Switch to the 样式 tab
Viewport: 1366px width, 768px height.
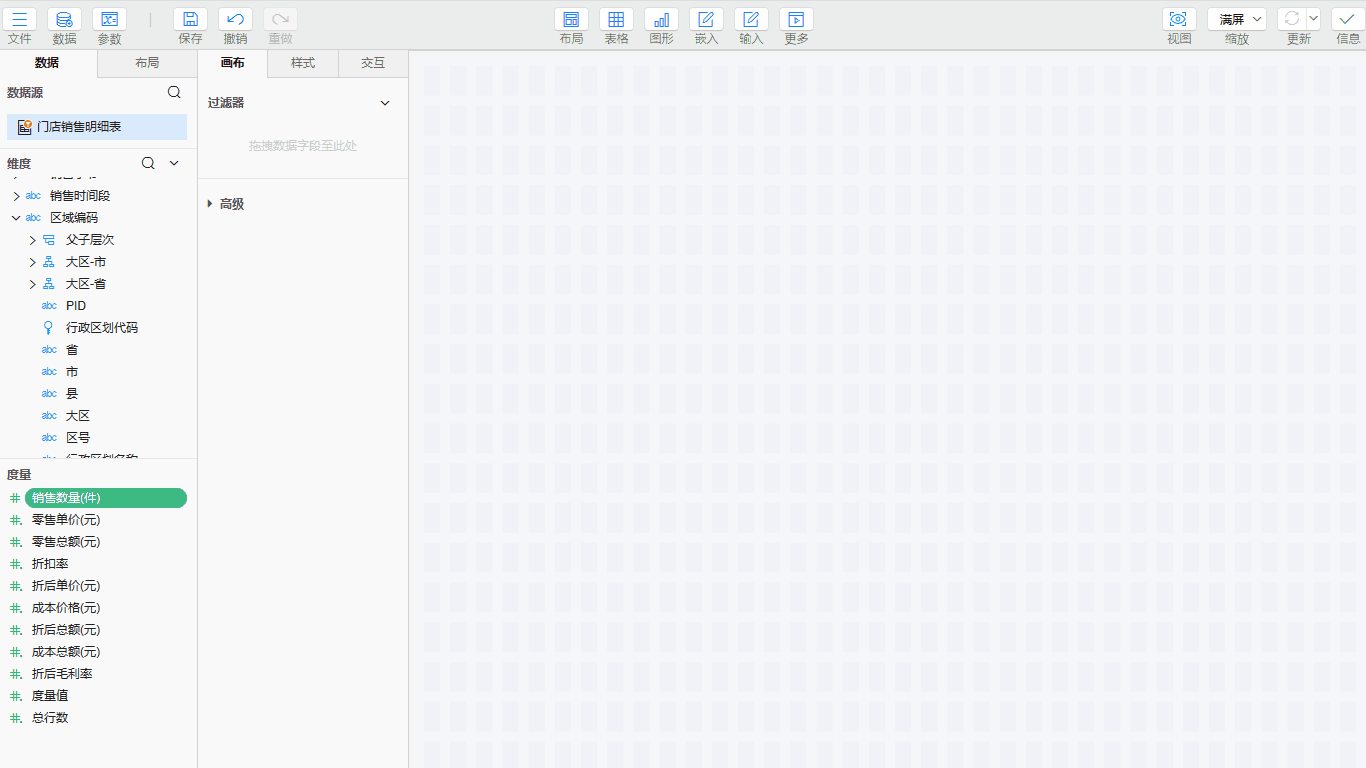pos(302,63)
